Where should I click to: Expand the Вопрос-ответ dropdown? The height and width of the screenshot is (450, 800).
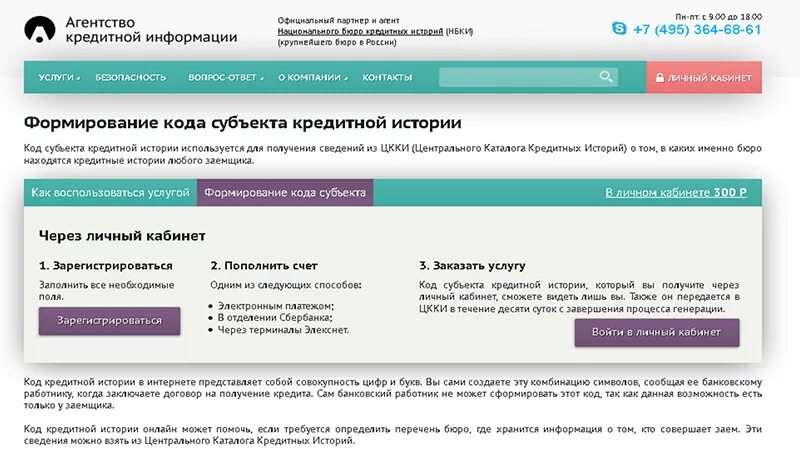pyautogui.click(x=226, y=78)
